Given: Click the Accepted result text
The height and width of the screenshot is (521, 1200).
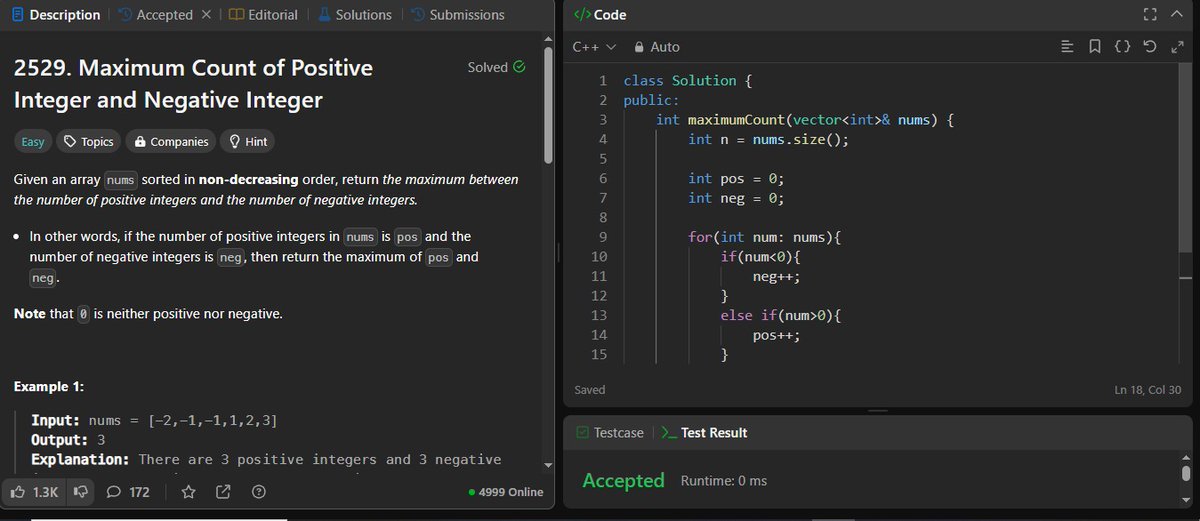Looking at the screenshot, I should coord(623,481).
